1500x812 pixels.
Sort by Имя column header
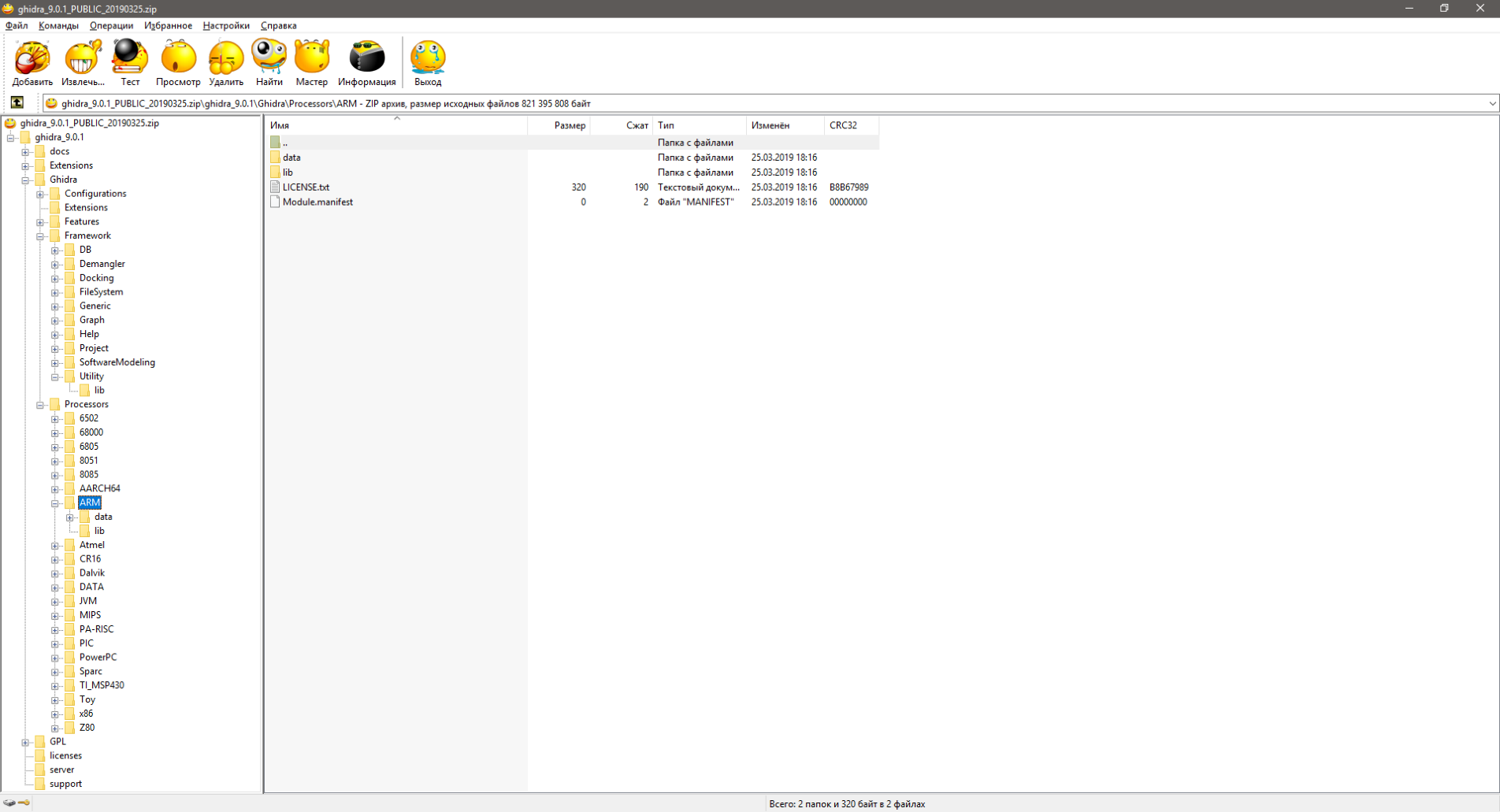(x=397, y=125)
